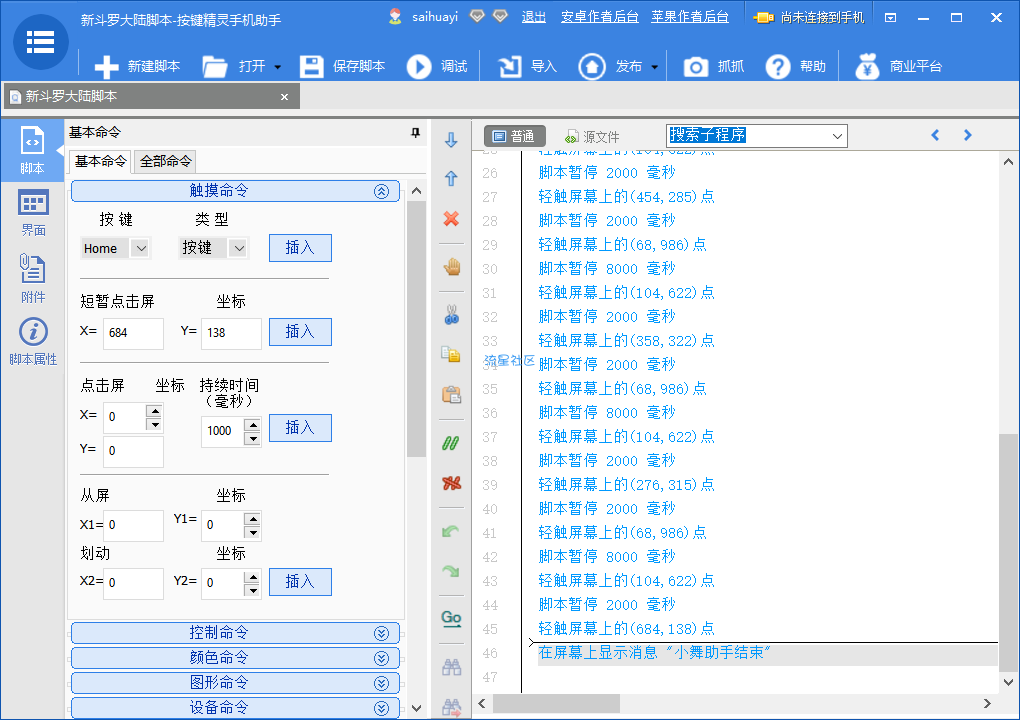Click the green comment slashes icon

(451, 444)
